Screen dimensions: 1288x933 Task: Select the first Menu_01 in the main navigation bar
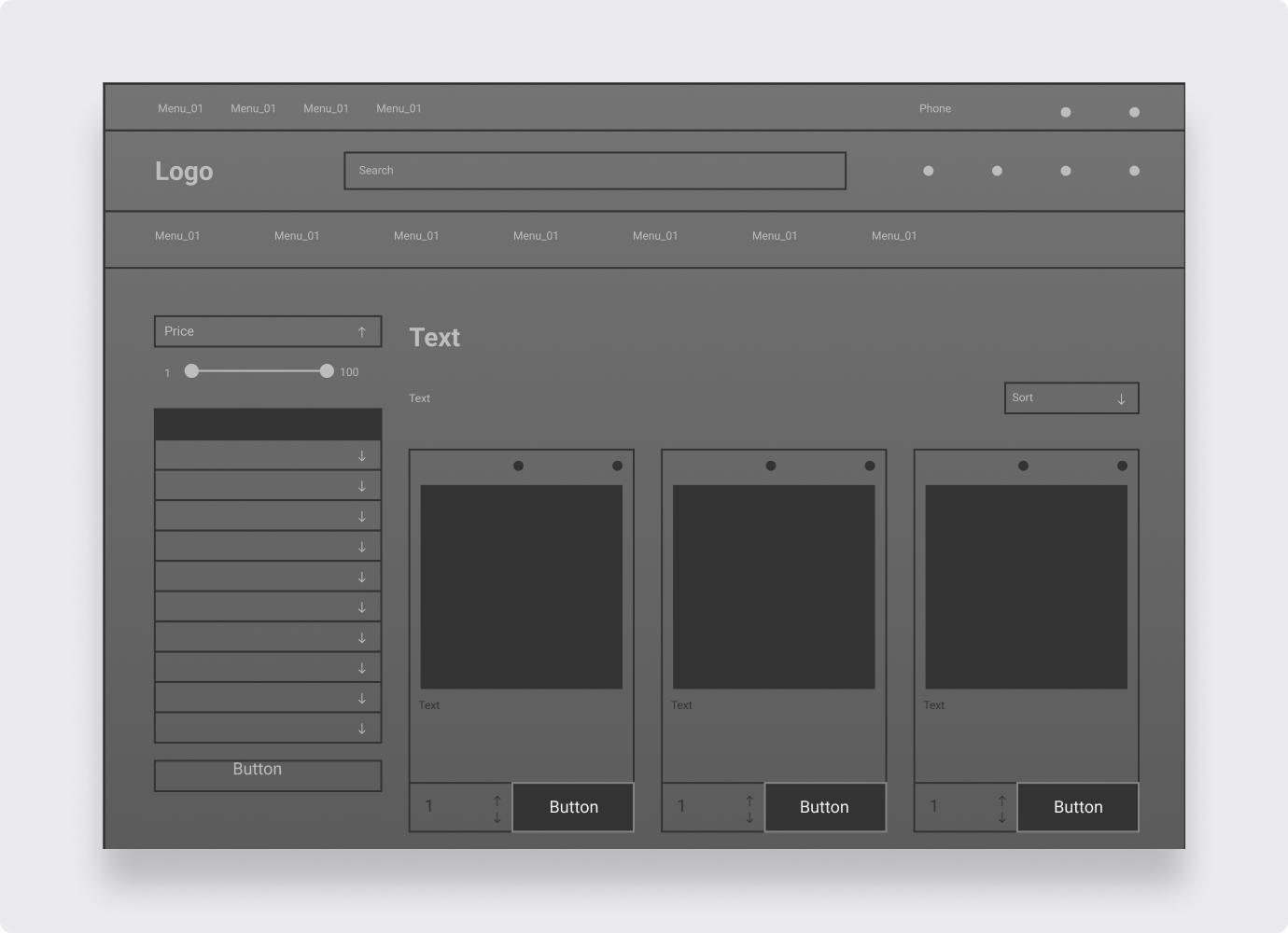coord(177,236)
